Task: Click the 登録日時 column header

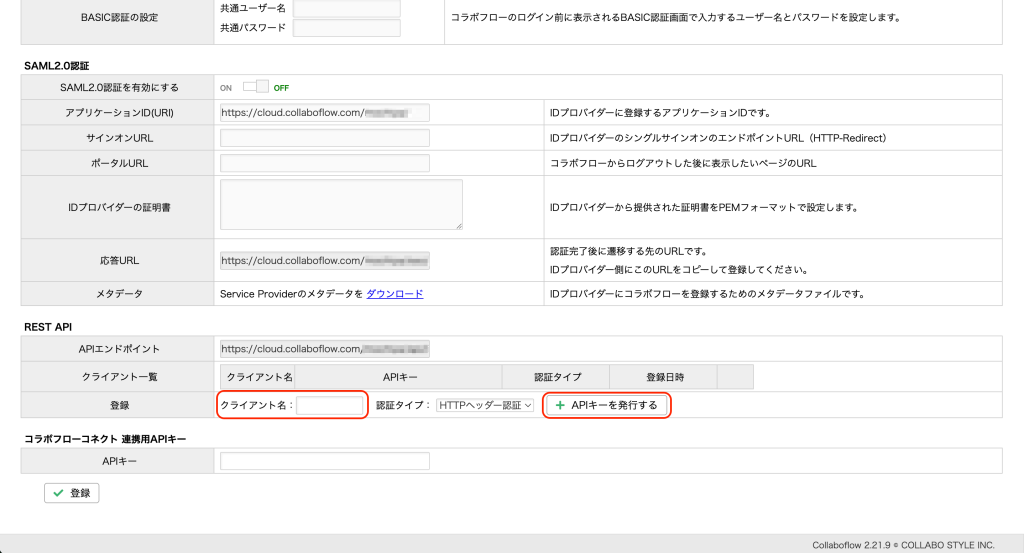Action: pos(665,377)
